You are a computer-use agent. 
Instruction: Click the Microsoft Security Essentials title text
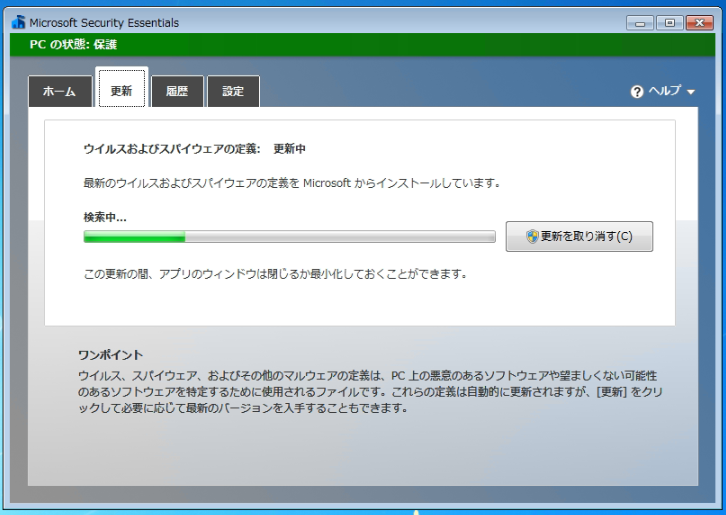point(104,23)
